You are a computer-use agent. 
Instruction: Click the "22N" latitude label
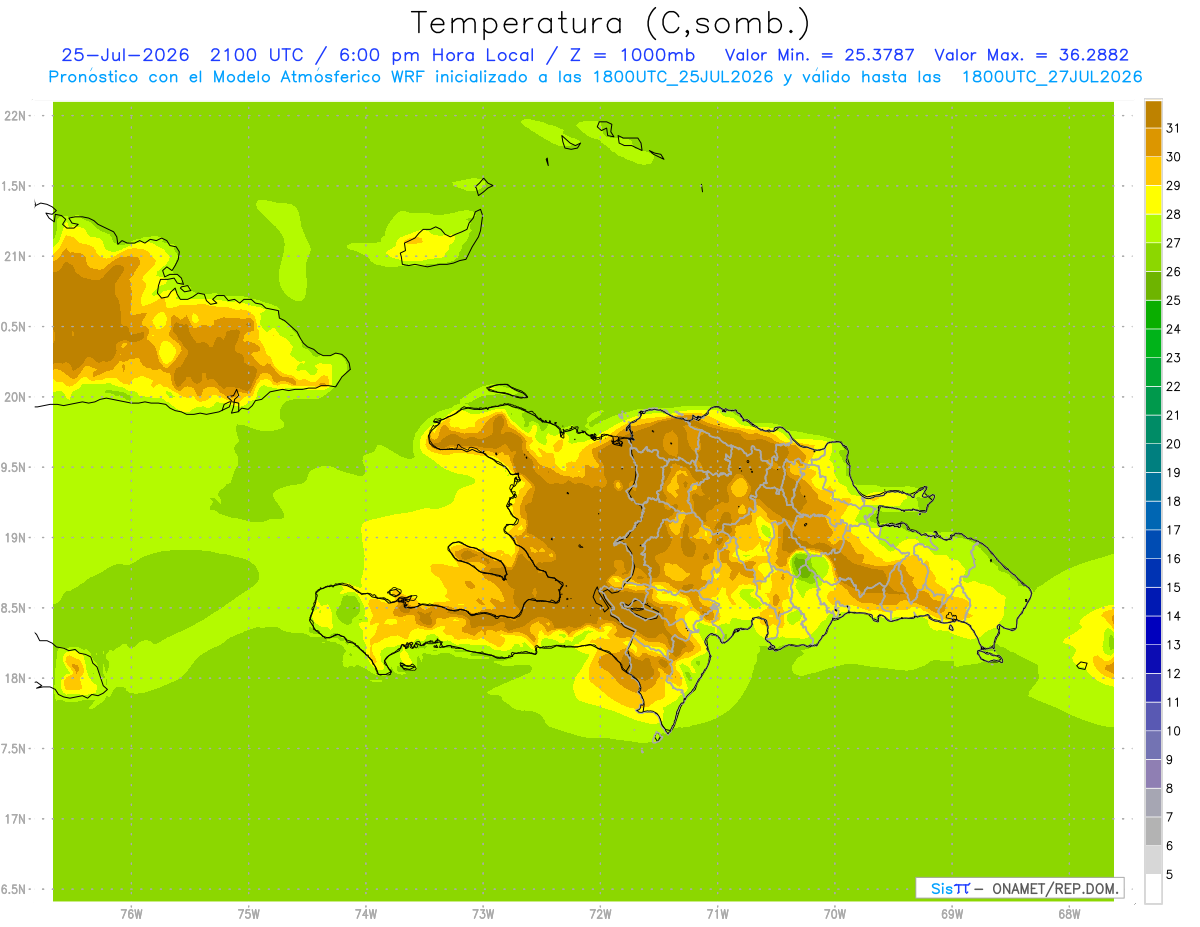pyautogui.click(x=14, y=116)
